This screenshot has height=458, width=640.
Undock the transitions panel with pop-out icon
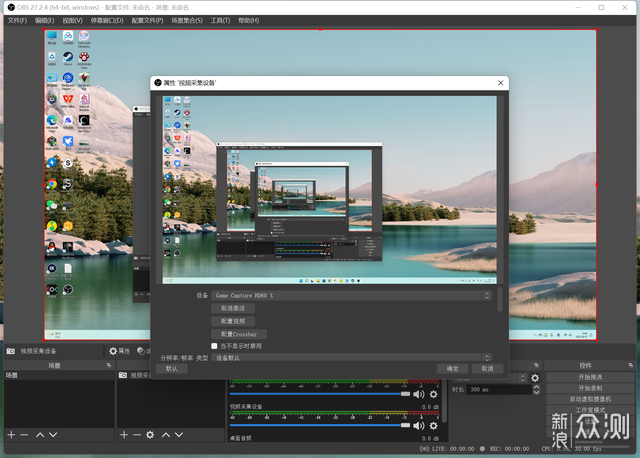coord(536,365)
